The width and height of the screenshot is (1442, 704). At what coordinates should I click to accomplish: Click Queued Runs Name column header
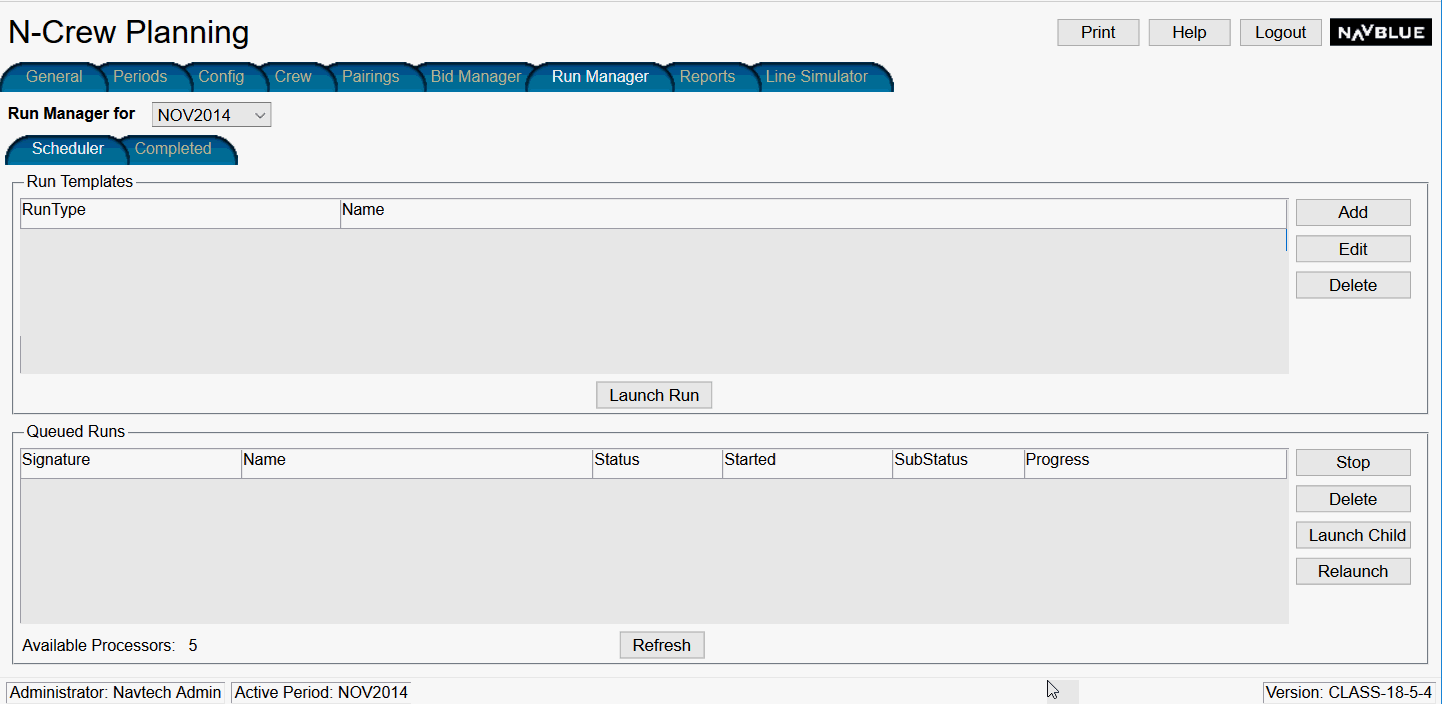[x=417, y=463]
